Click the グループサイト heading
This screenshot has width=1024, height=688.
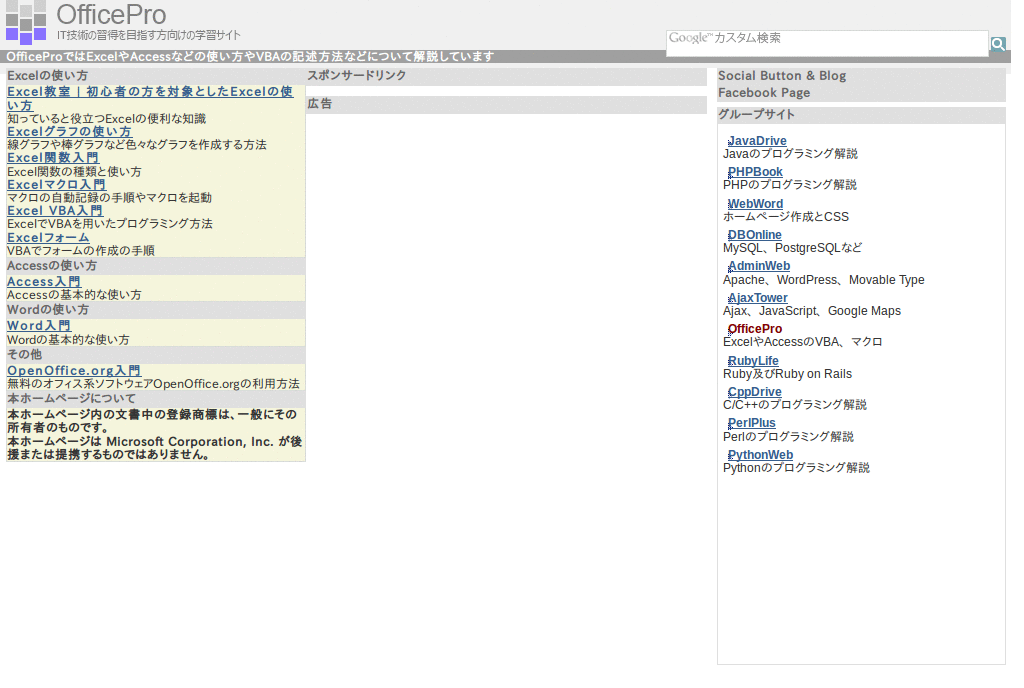pyautogui.click(x=756, y=114)
